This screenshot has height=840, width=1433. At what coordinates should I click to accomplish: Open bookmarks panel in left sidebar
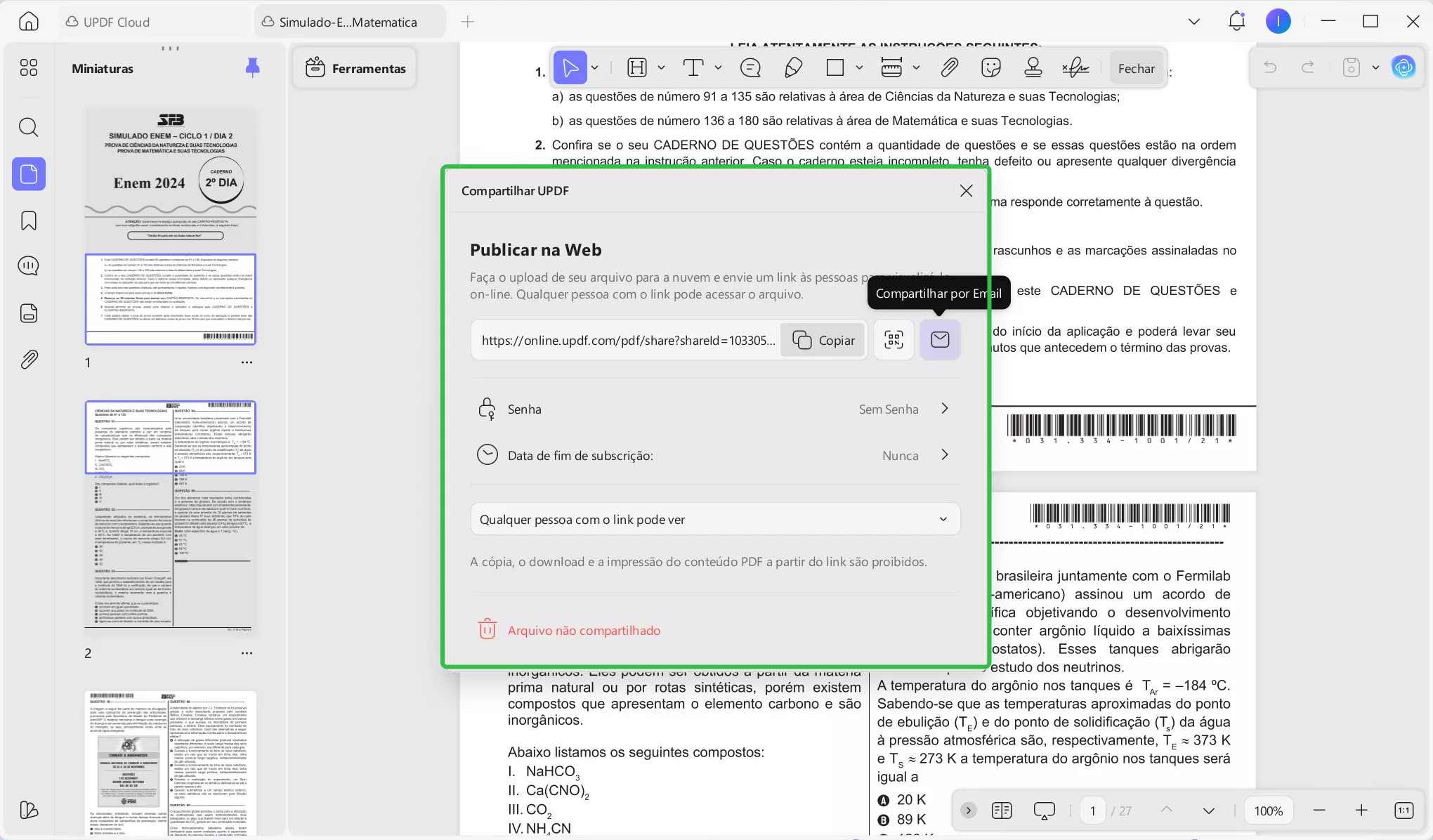pyautogui.click(x=29, y=221)
